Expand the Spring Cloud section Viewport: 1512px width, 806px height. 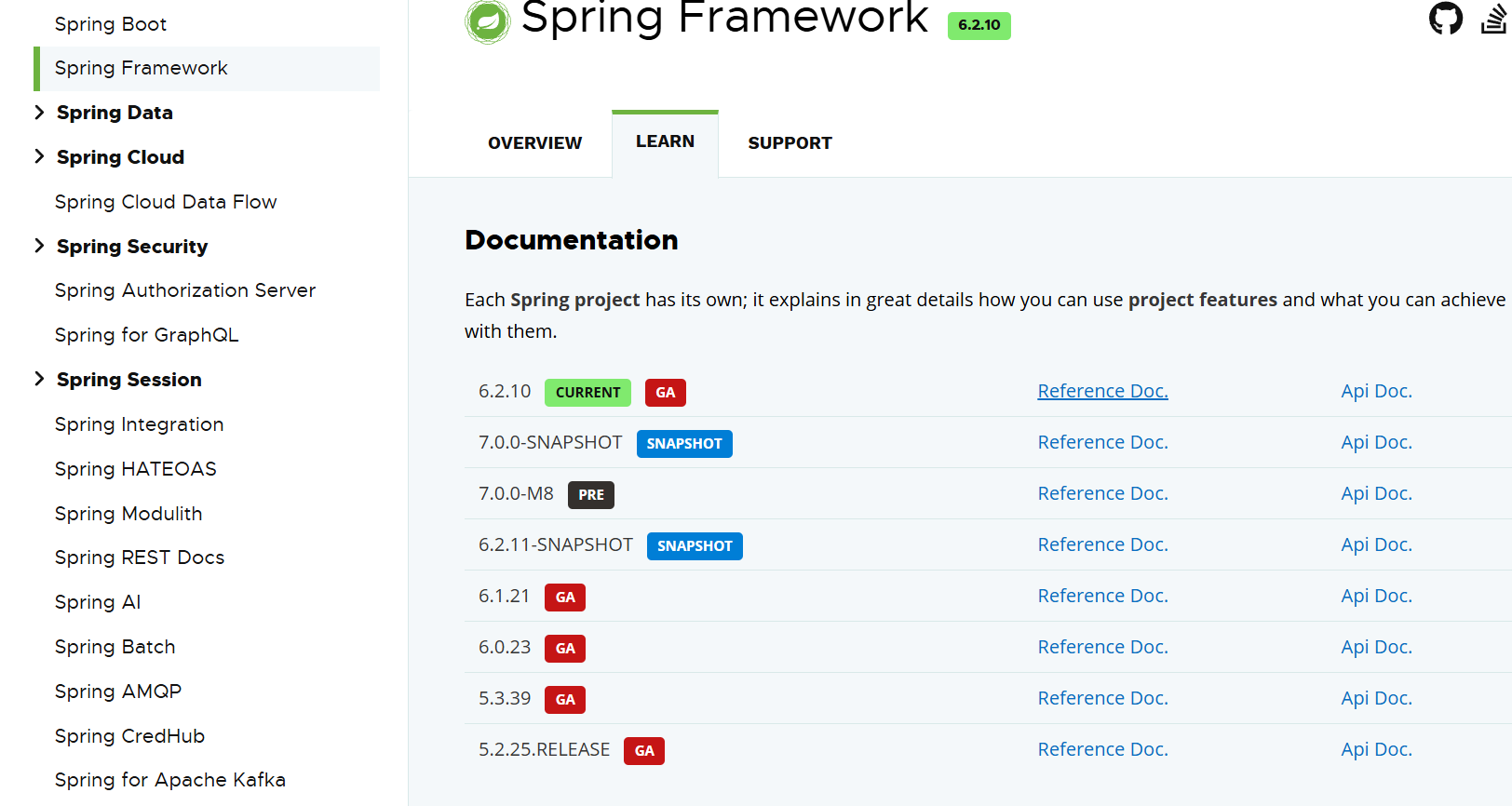tap(39, 156)
